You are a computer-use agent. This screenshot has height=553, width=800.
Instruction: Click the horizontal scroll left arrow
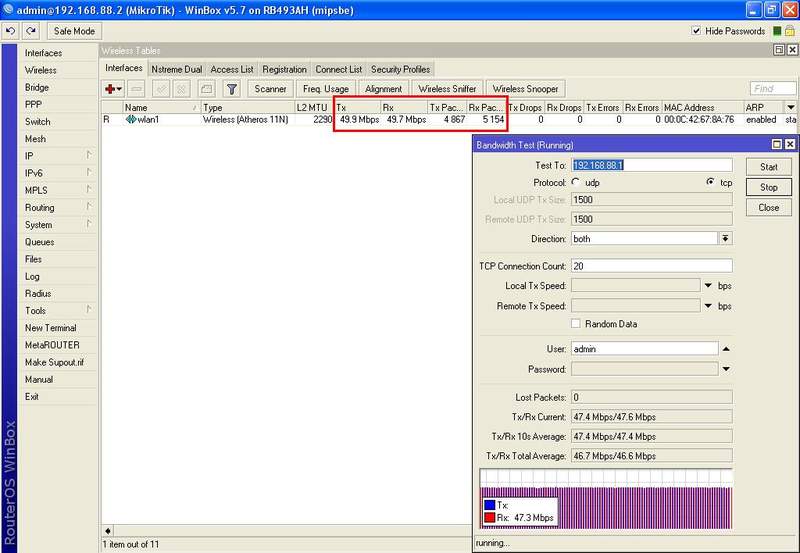pyautogui.click(x=107, y=531)
